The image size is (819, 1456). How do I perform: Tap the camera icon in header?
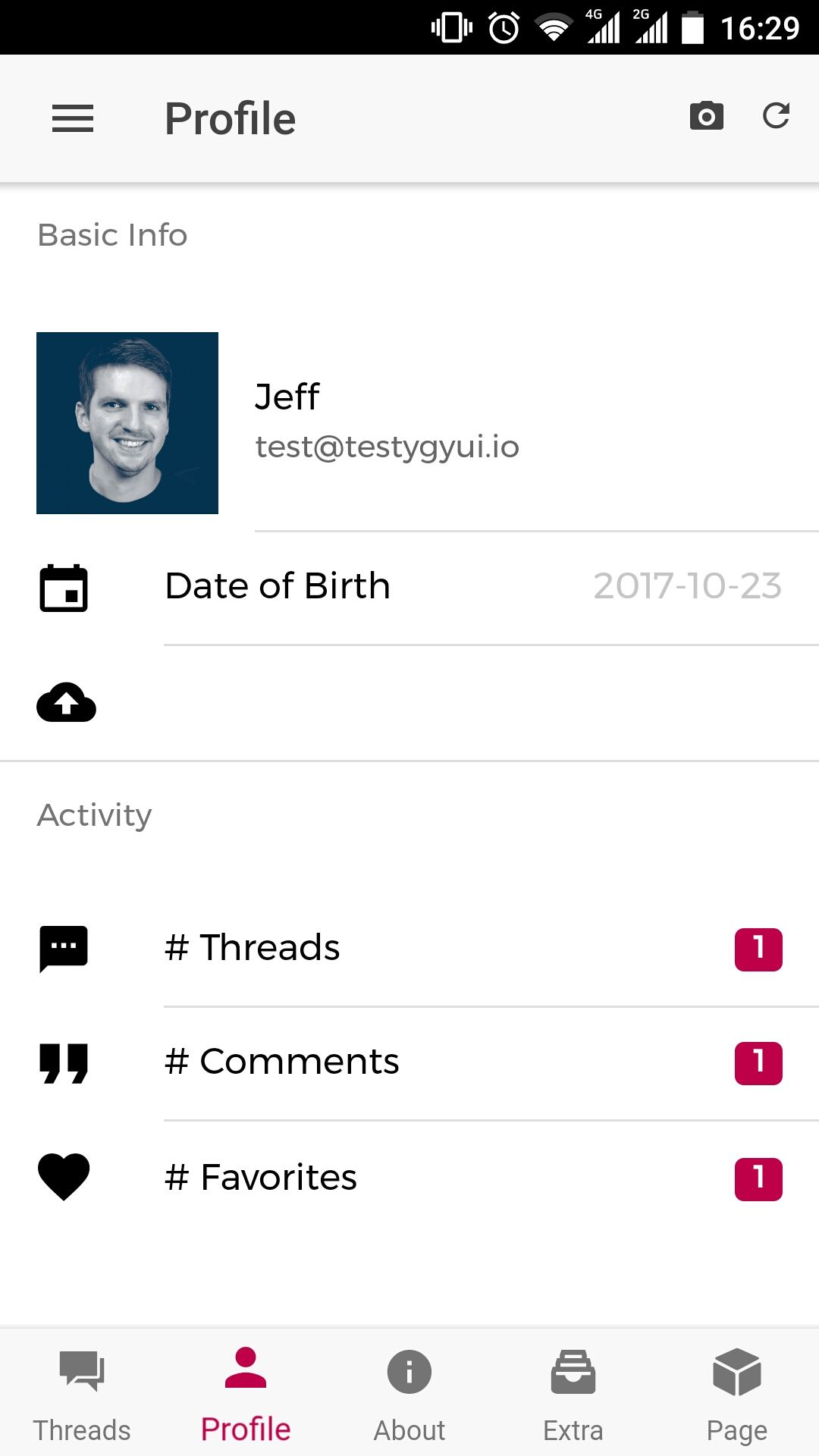point(706,116)
